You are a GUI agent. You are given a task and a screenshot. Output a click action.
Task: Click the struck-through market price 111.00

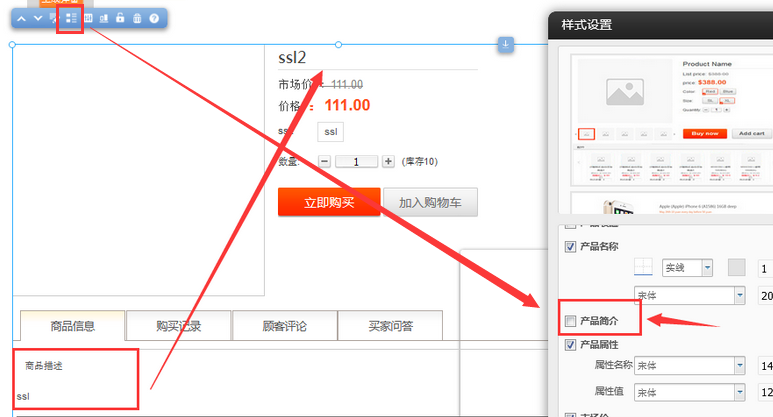click(347, 85)
